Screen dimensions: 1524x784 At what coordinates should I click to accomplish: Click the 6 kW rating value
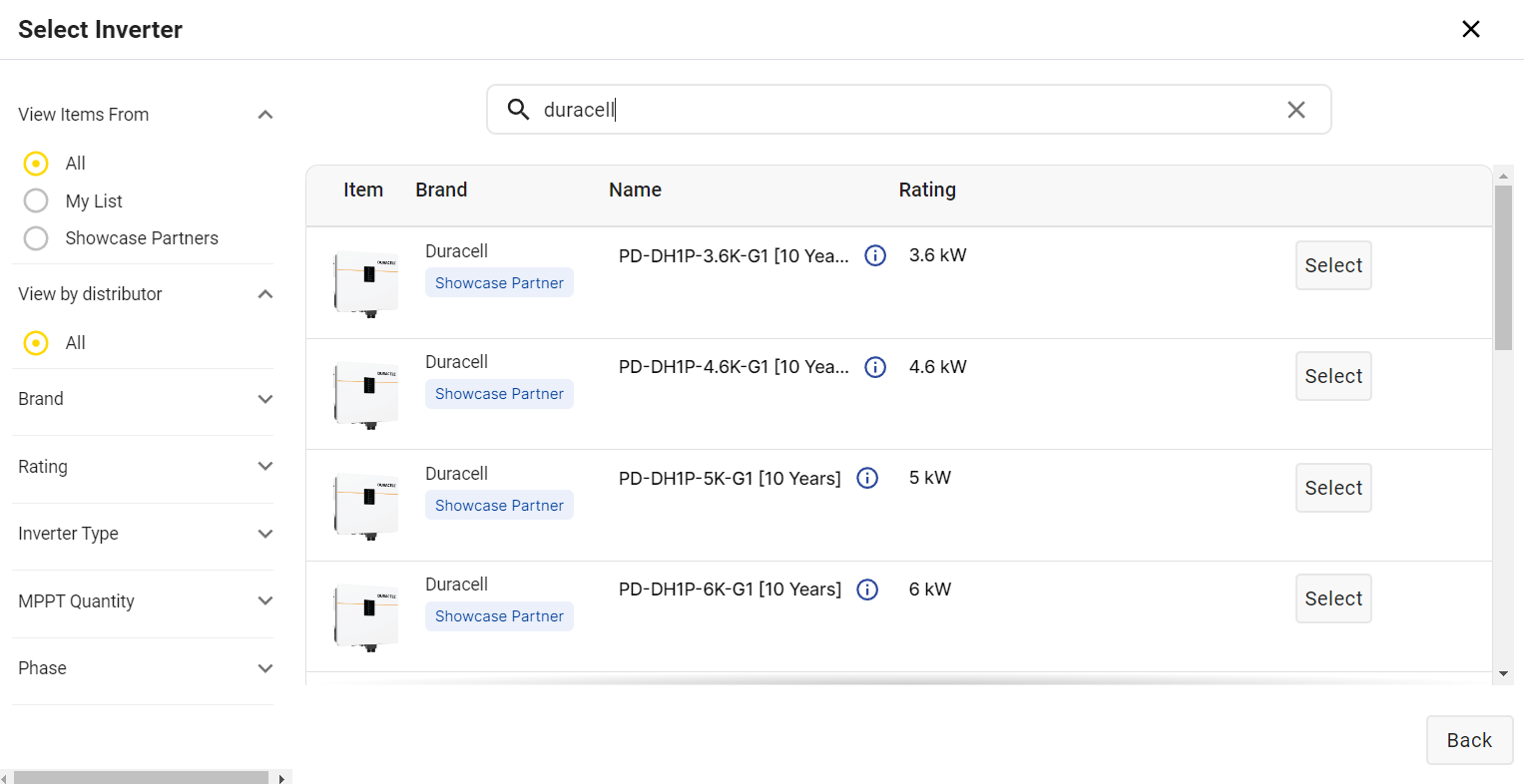pos(929,589)
